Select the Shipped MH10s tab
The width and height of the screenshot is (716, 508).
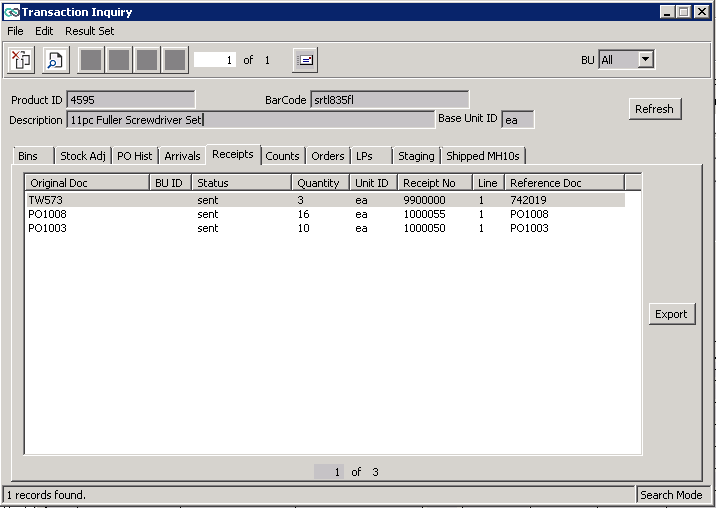point(484,156)
